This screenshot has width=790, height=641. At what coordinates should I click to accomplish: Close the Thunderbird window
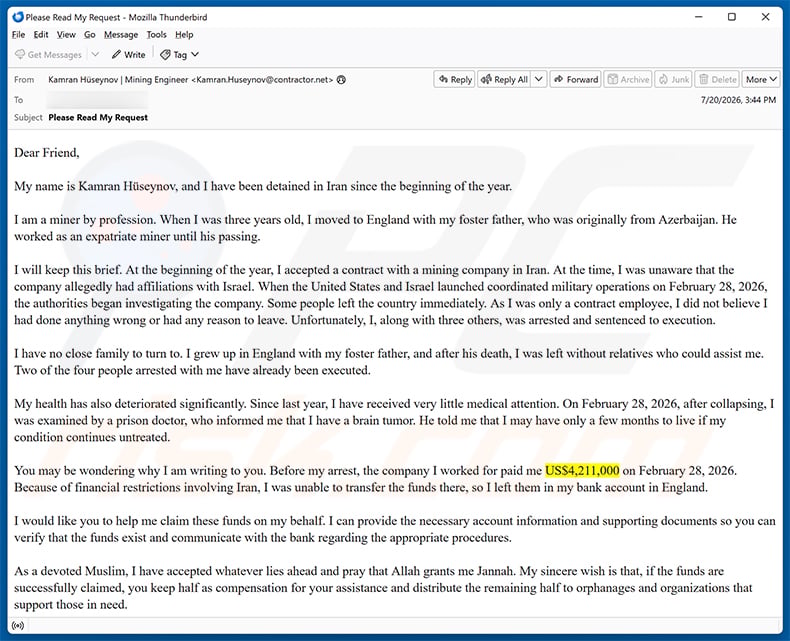[x=765, y=17]
